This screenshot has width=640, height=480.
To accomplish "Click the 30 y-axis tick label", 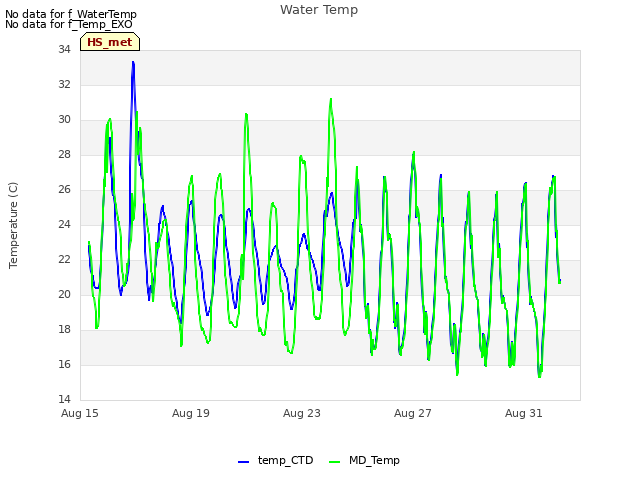I will (x=64, y=120).
